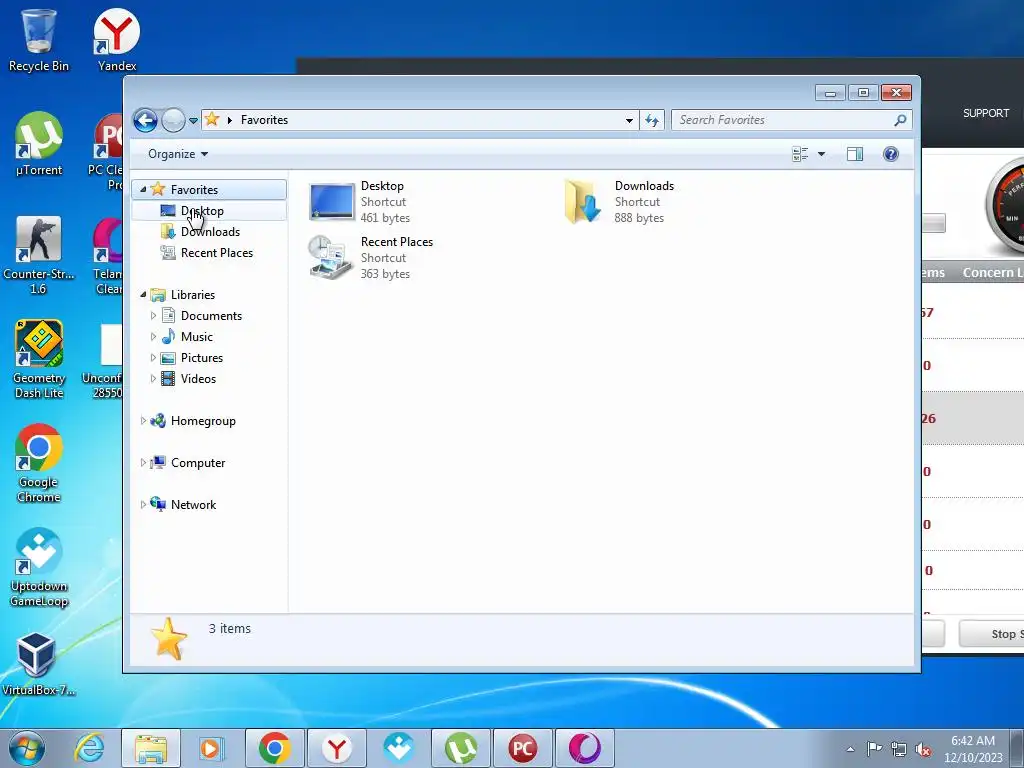Image resolution: width=1024 pixels, height=768 pixels.
Task: Expand the Homegroup node
Action: (143, 421)
